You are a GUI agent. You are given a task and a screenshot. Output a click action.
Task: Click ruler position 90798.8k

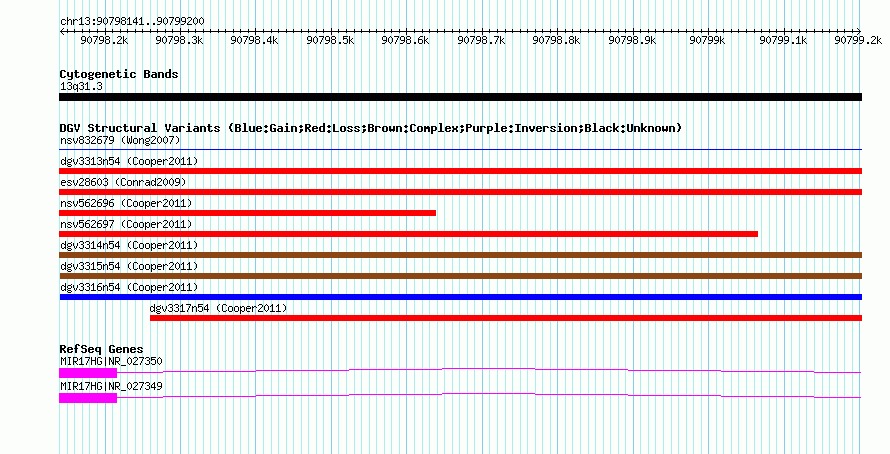tap(556, 40)
